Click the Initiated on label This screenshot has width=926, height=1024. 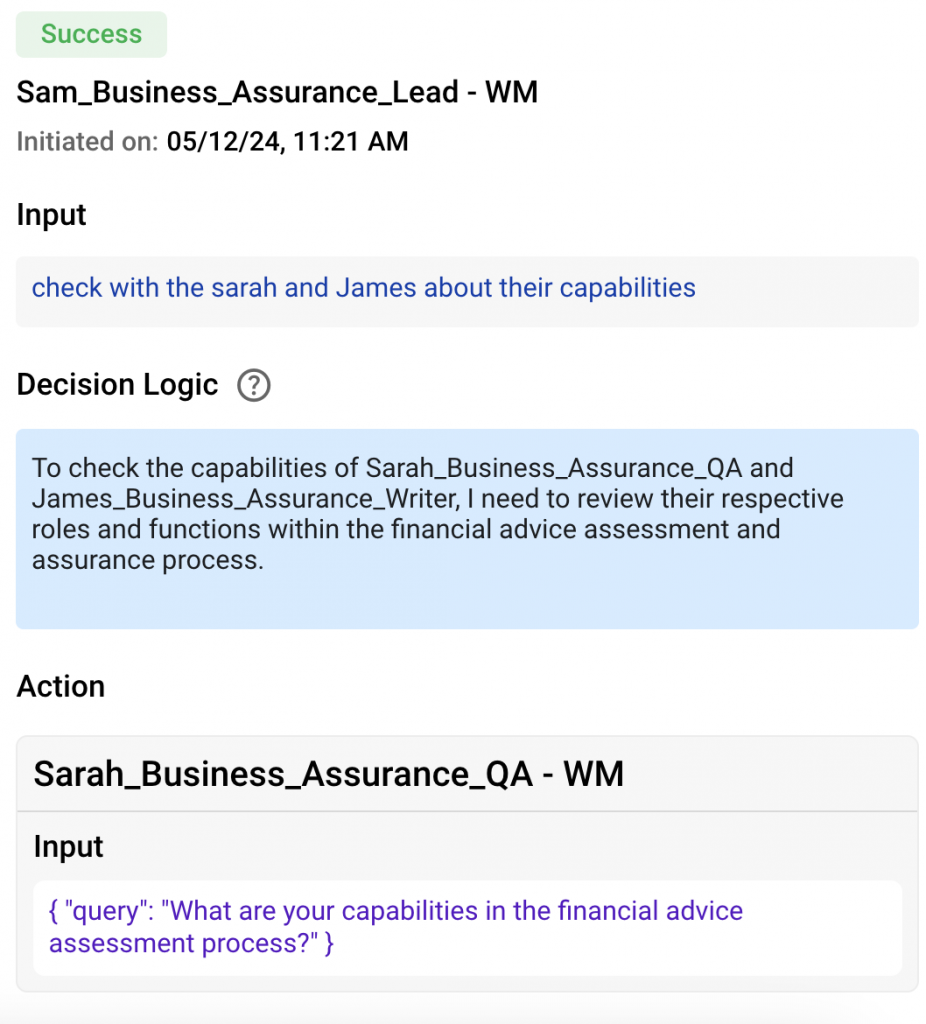click(88, 141)
